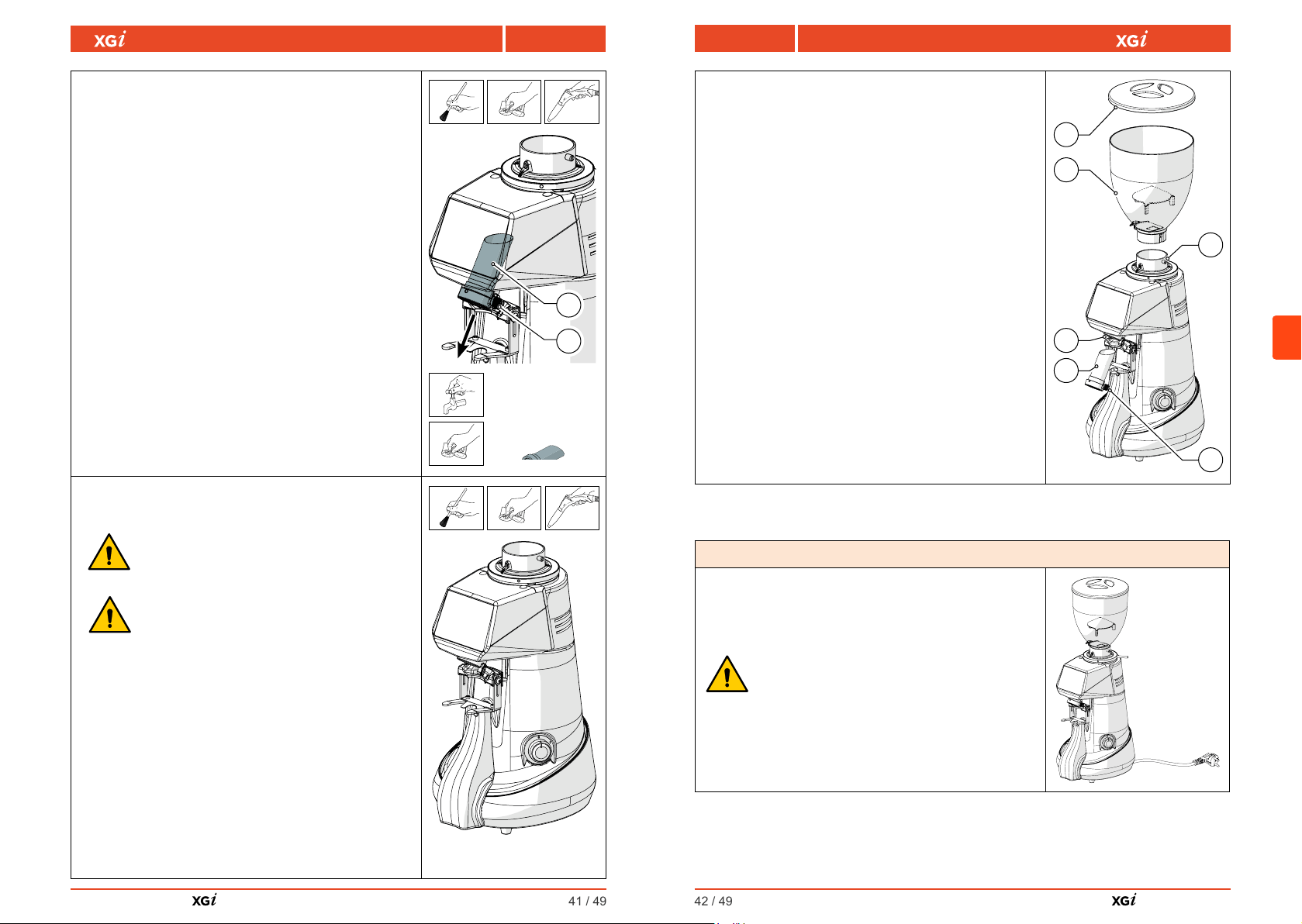Click the peach heading bar on page 42
The width and height of the screenshot is (1302, 924).
962,554
